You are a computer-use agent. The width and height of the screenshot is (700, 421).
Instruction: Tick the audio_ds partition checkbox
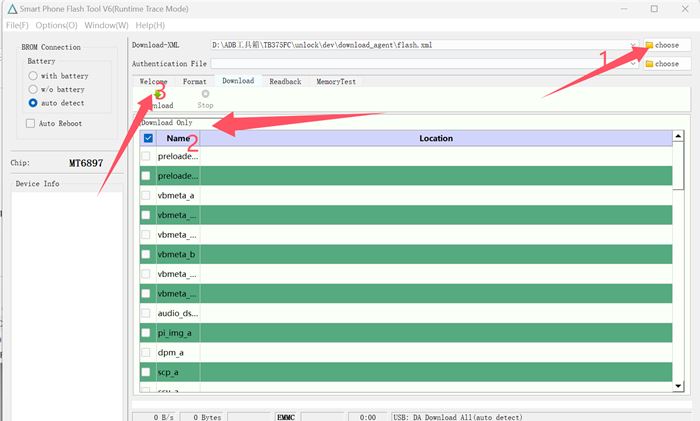pyautogui.click(x=146, y=313)
